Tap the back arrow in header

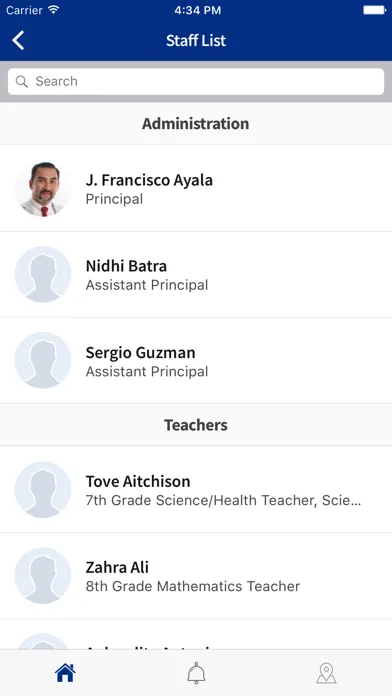coord(18,40)
